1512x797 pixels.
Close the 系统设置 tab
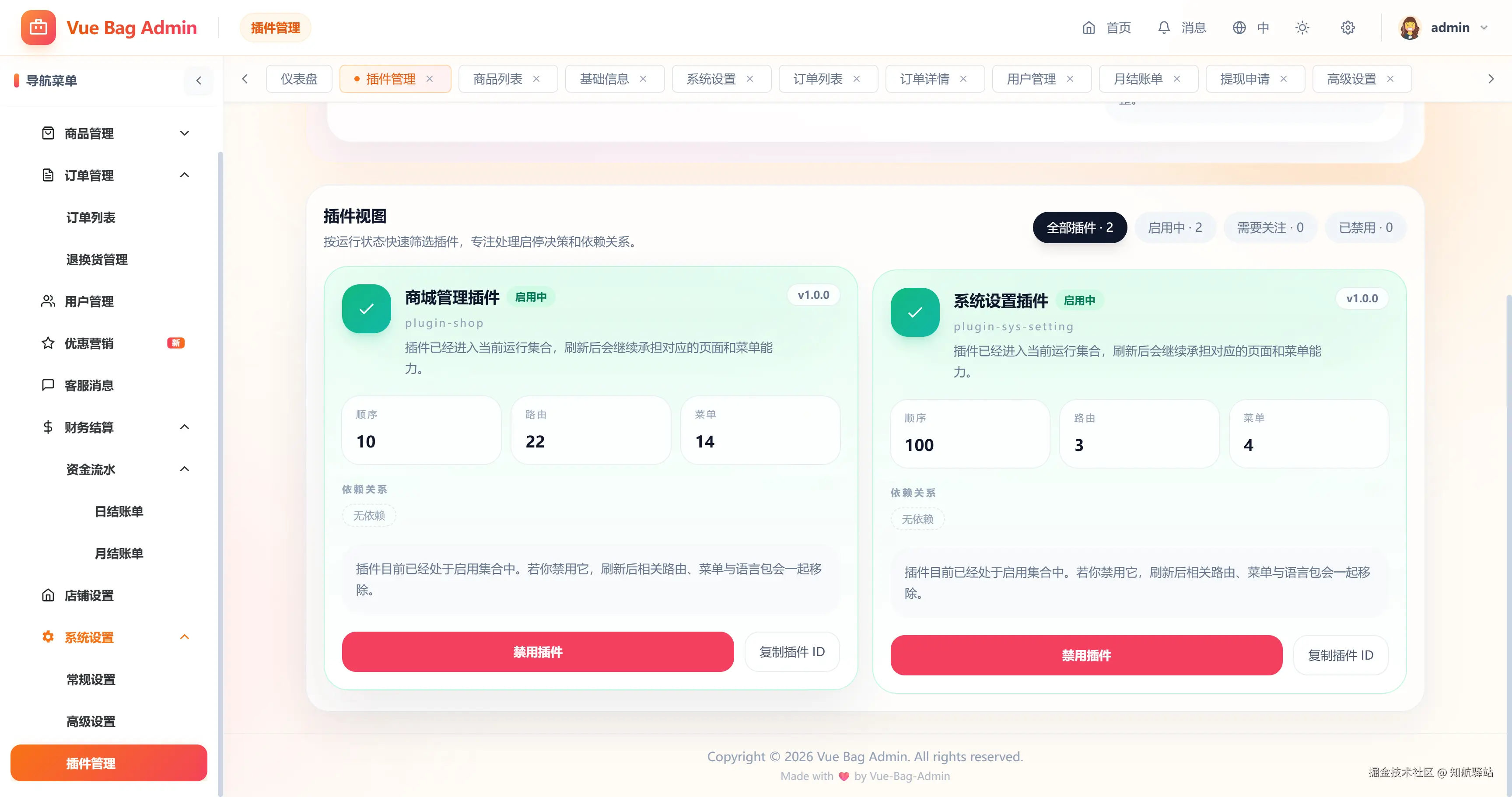(749, 79)
